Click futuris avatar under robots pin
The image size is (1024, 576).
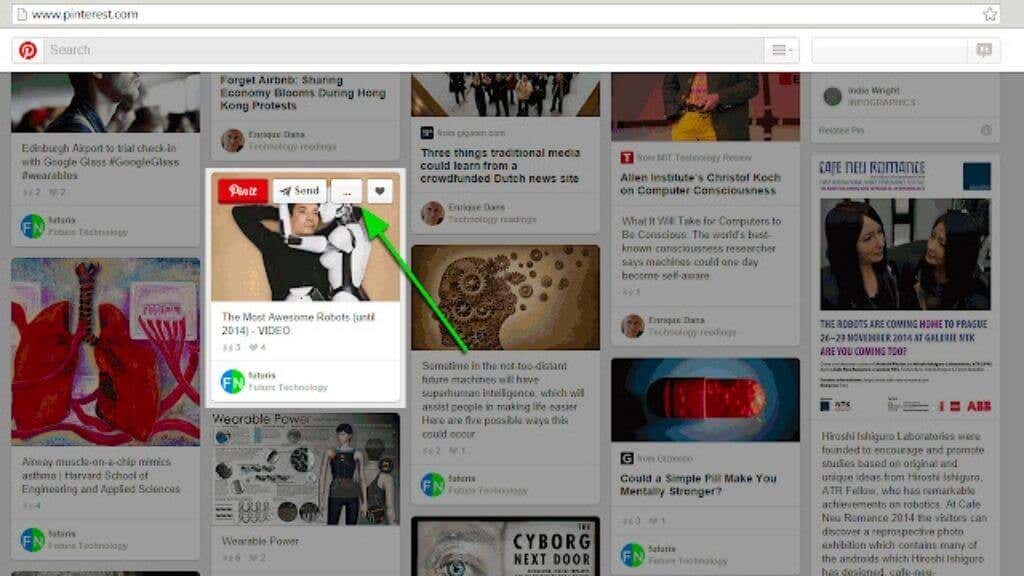coord(232,381)
